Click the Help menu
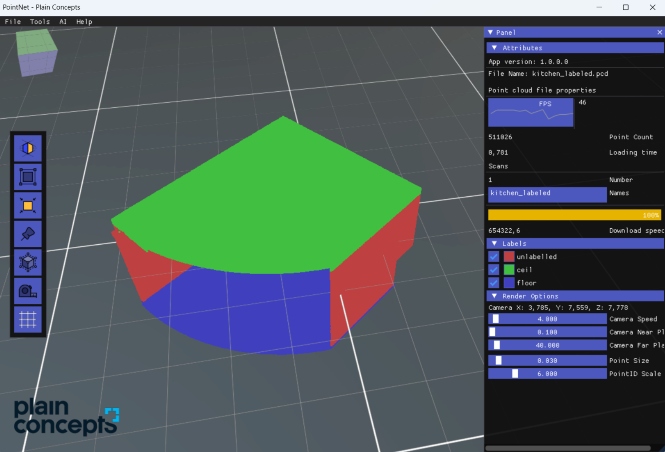The height and width of the screenshot is (452, 665). click(x=84, y=21)
